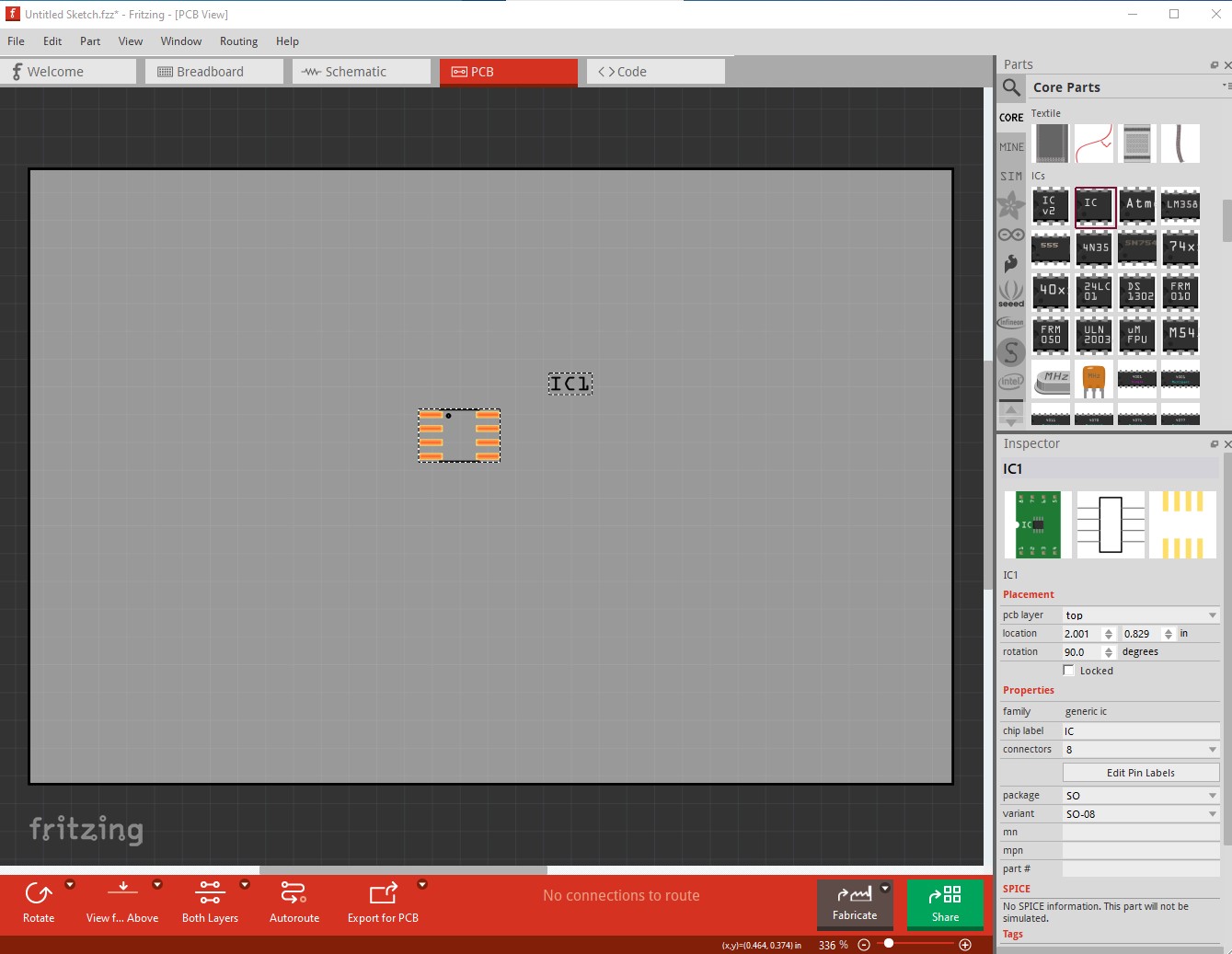Viewport: 1232px width, 954px height.
Task: Select the LM358 chip part
Action: click(1180, 205)
